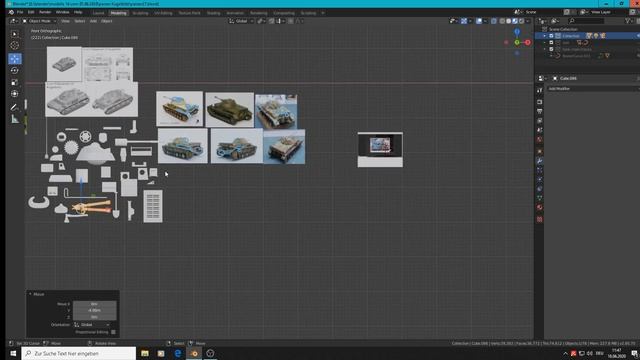
Task: Open the Orientation Global dropdown in Move panel
Action: click(x=93, y=325)
